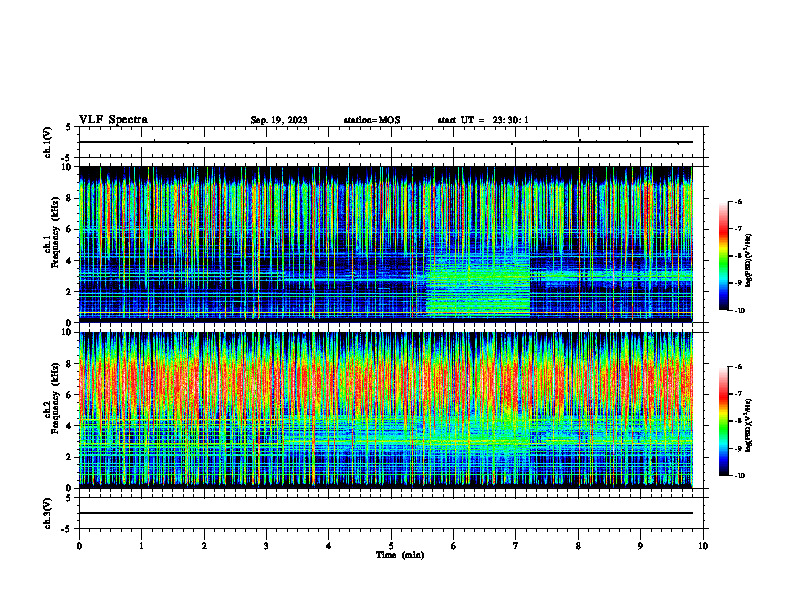Select the date text "Sep. 19, 2023"

tap(279, 120)
